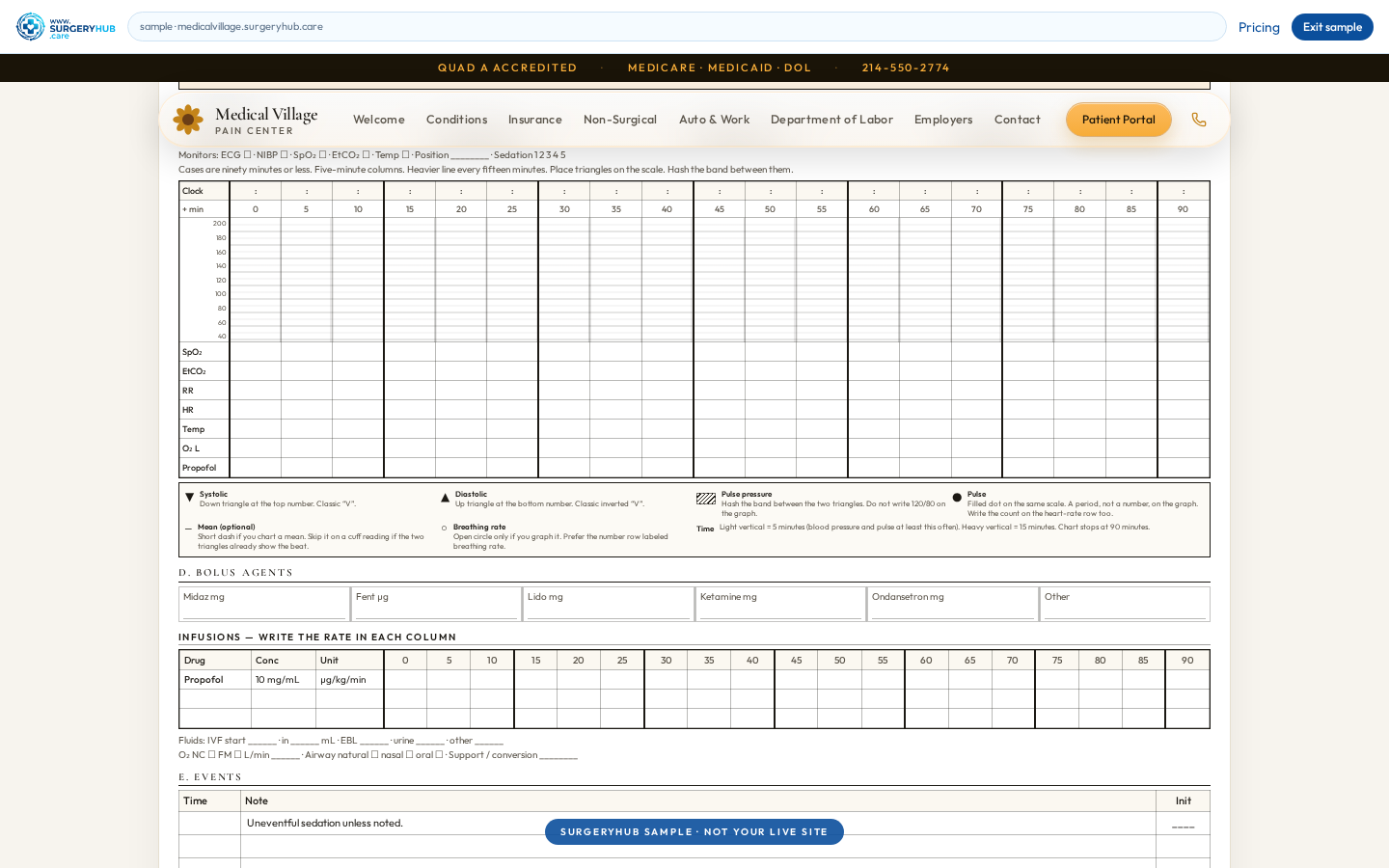1389x868 pixels.
Task: Click the SurgeryHub logo icon
Action: (31, 26)
